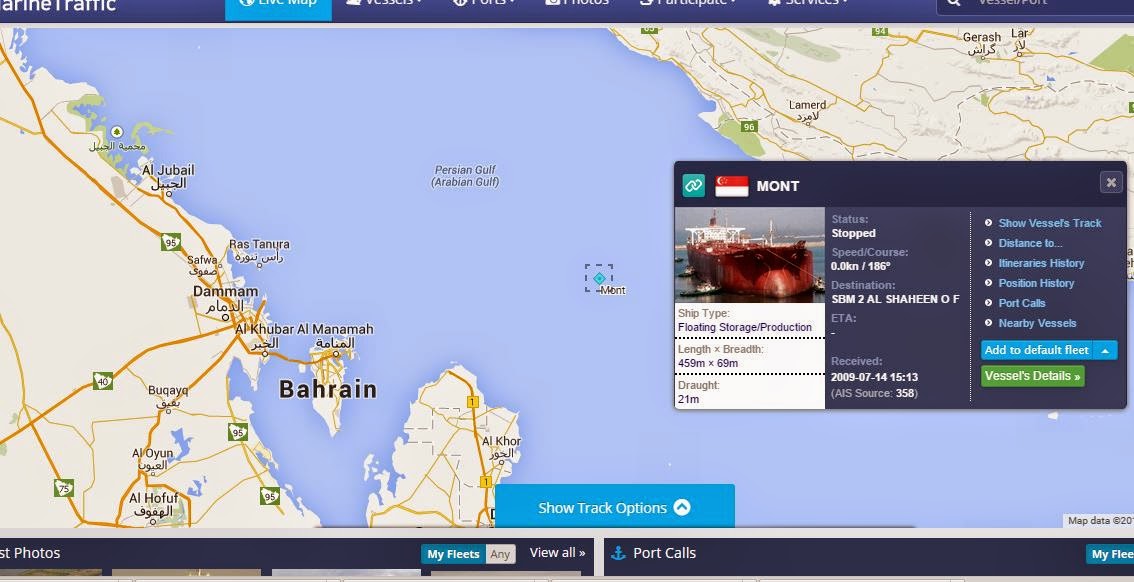
Task: Toggle My Fleets in Photos panel
Action: [453, 555]
